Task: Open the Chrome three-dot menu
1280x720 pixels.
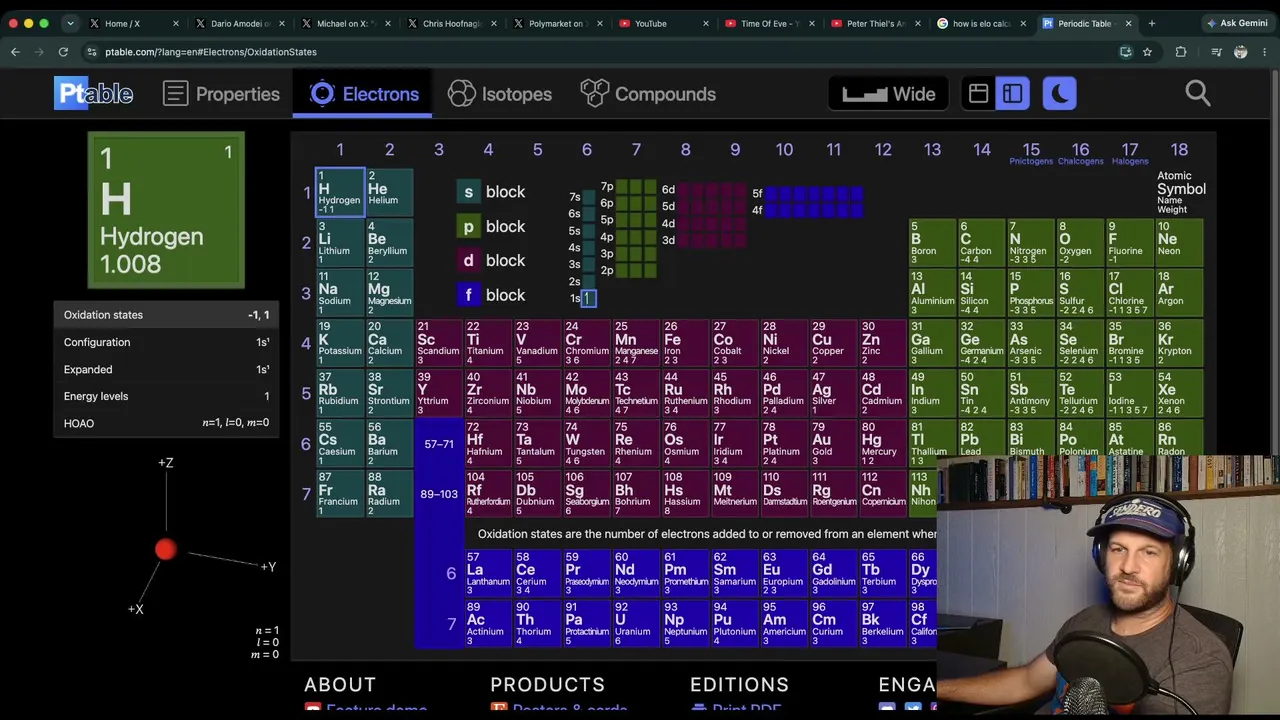Action: [x=1266, y=51]
